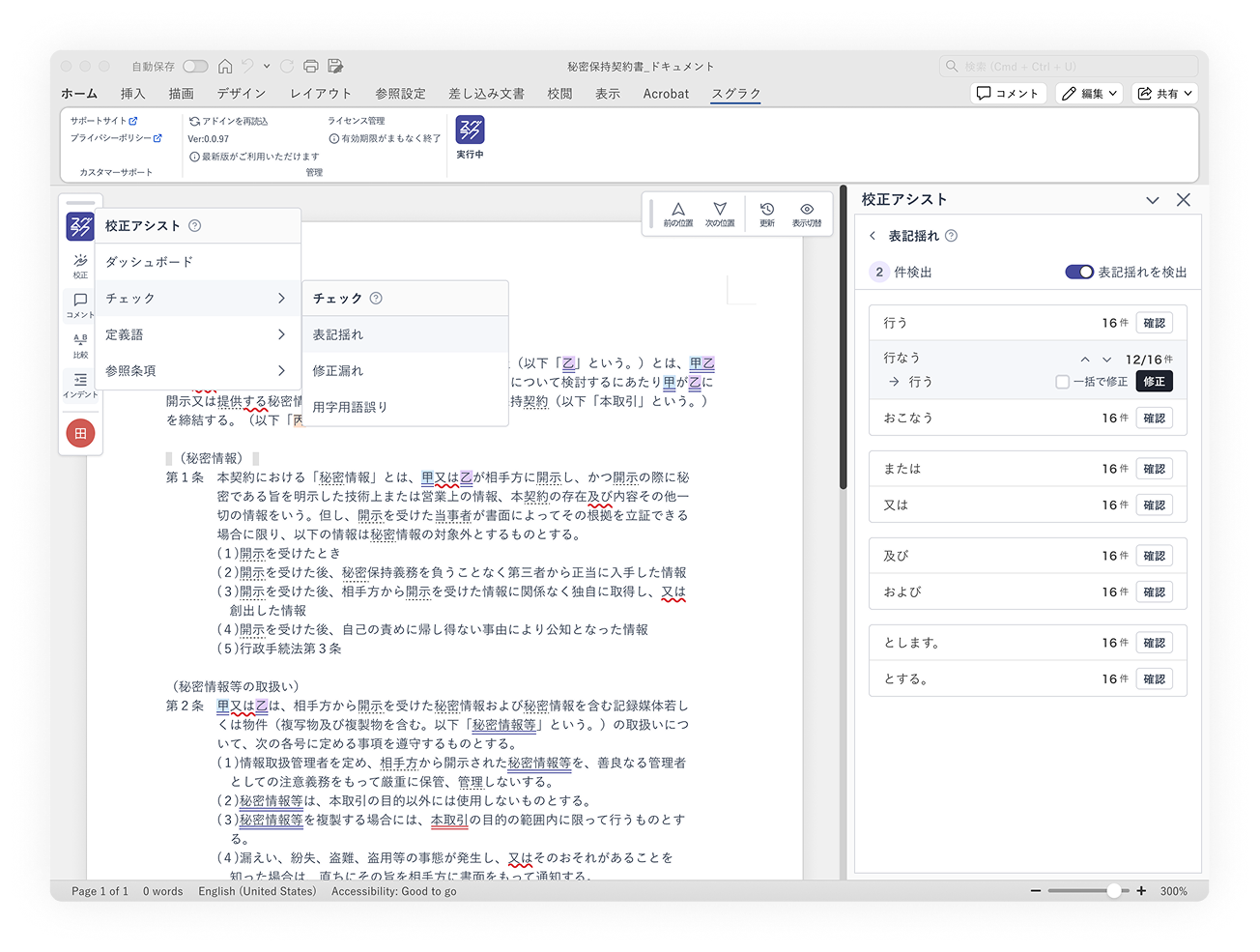Open the サポートサイト link
1260x952 pixels.
101,121
